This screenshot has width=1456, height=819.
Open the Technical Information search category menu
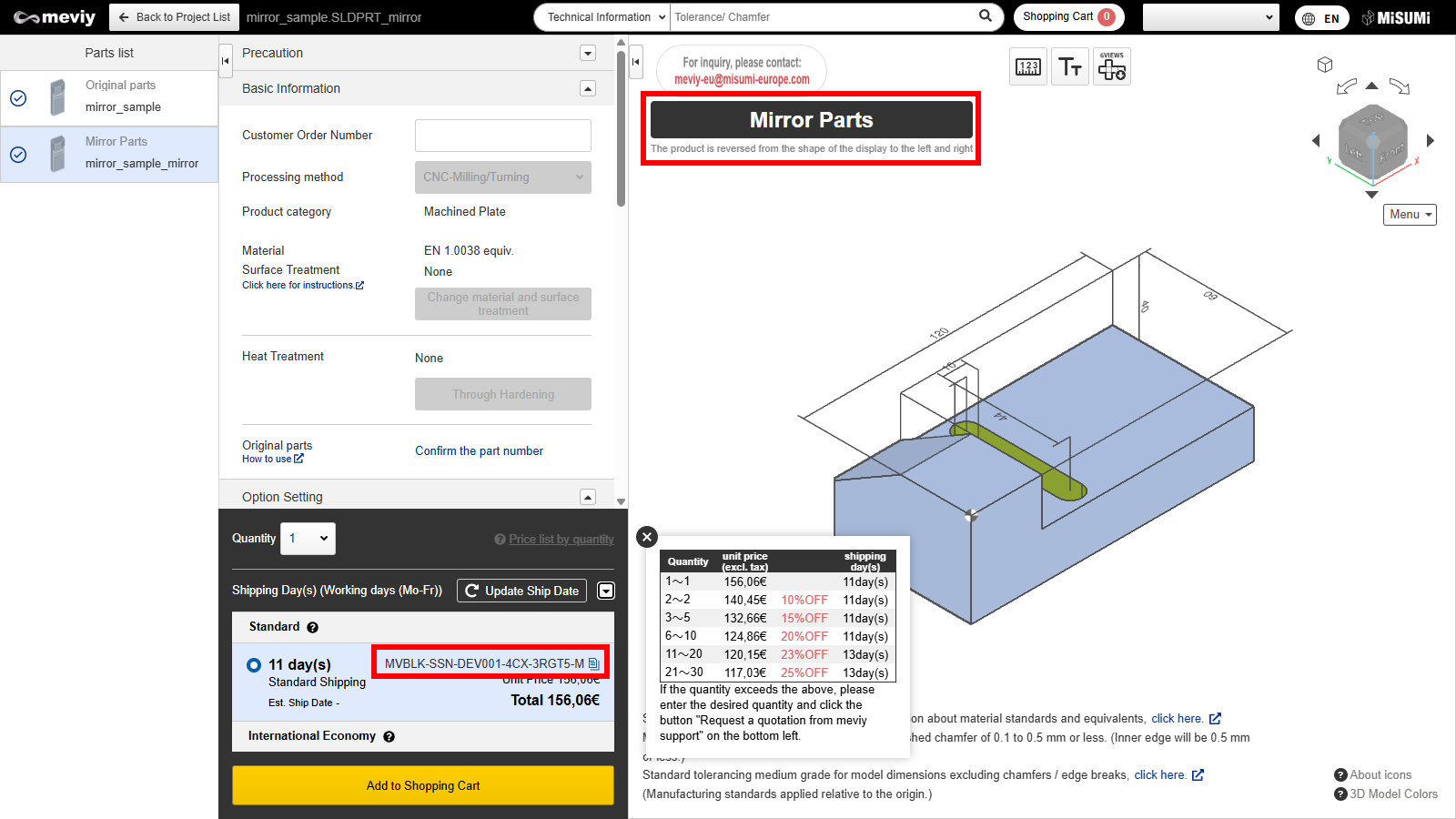coord(602,17)
